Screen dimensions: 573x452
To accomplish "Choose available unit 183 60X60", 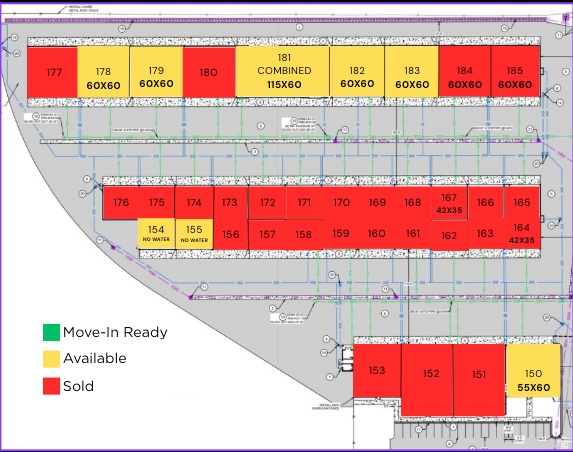I will click(411, 72).
